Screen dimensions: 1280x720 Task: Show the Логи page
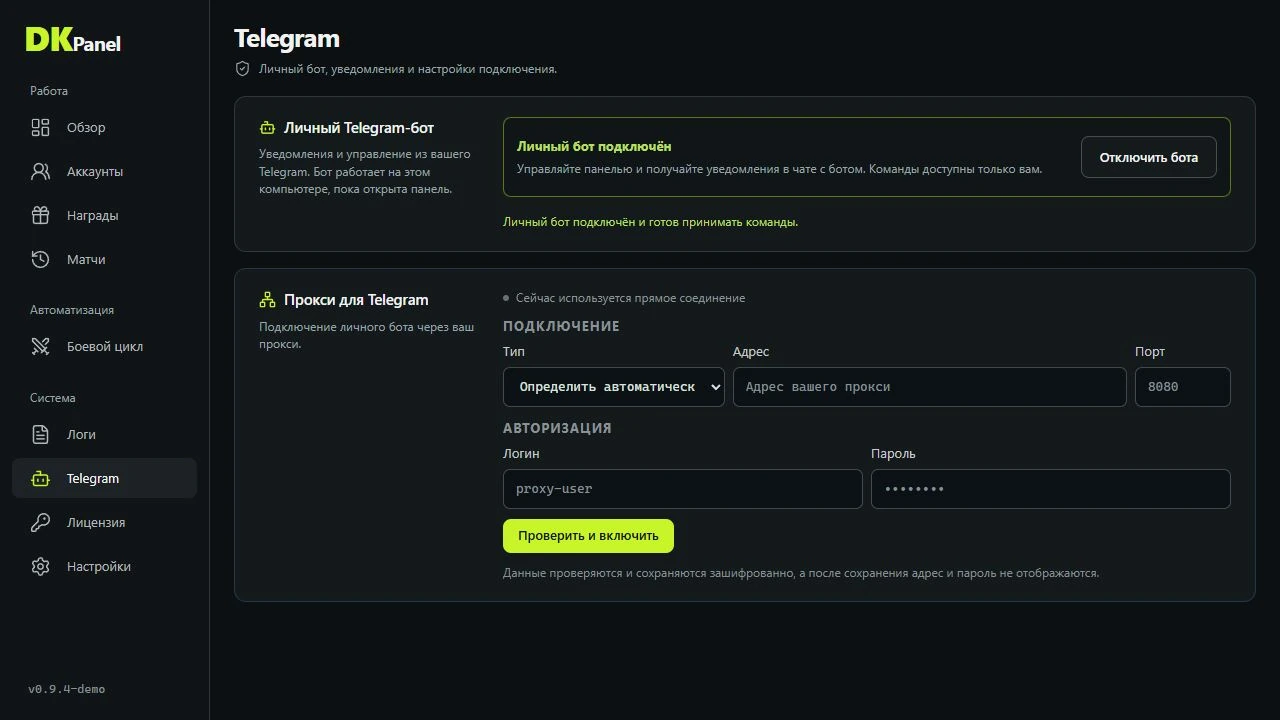(x=104, y=434)
